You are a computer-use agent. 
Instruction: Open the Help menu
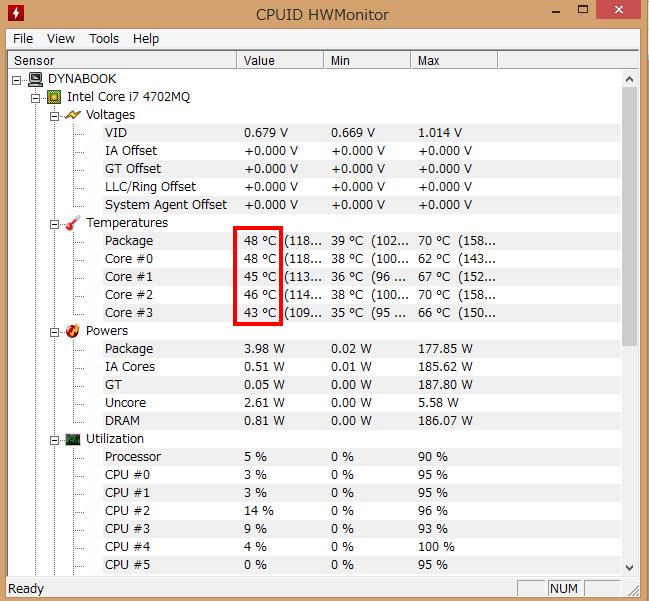(146, 38)
